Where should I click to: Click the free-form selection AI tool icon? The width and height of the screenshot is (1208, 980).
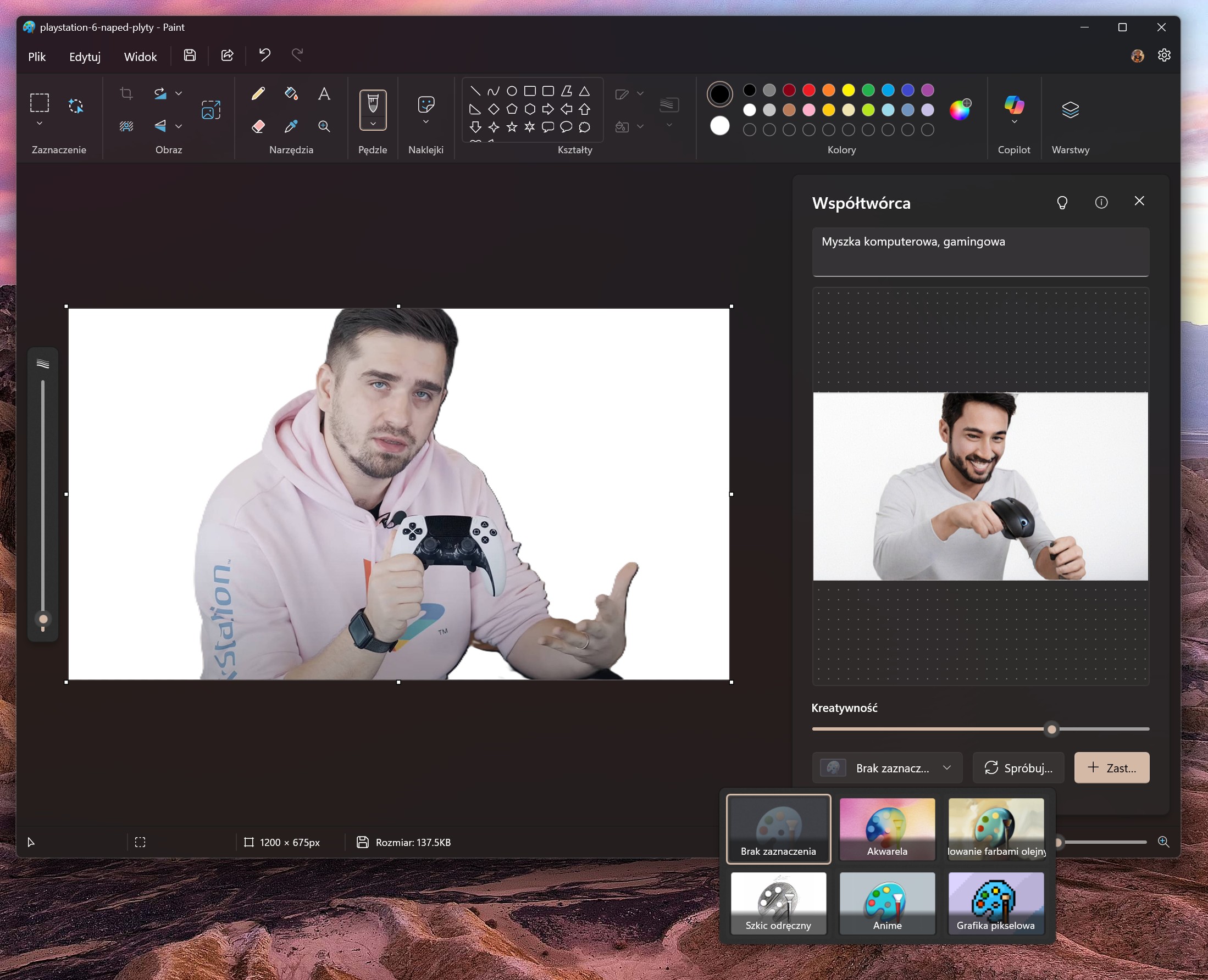pyautogui.click(x=76, y=105)
